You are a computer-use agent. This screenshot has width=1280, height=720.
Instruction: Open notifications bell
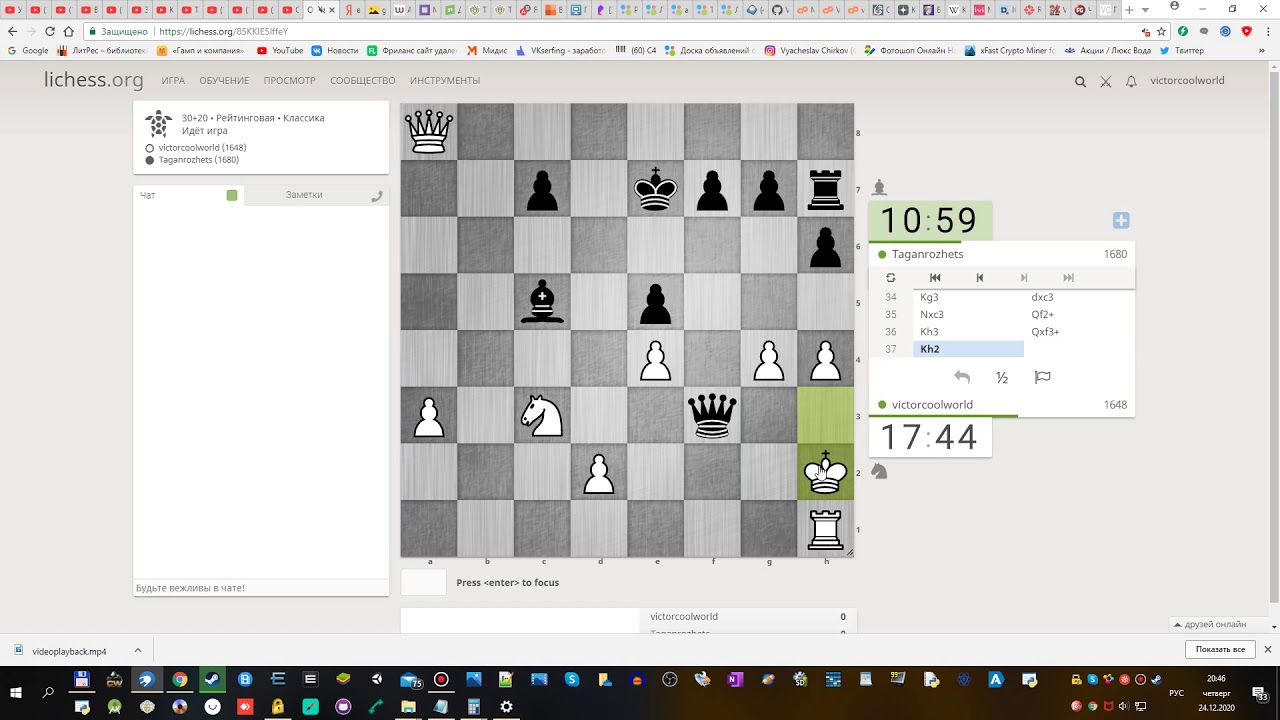[x=1131, y=82]
